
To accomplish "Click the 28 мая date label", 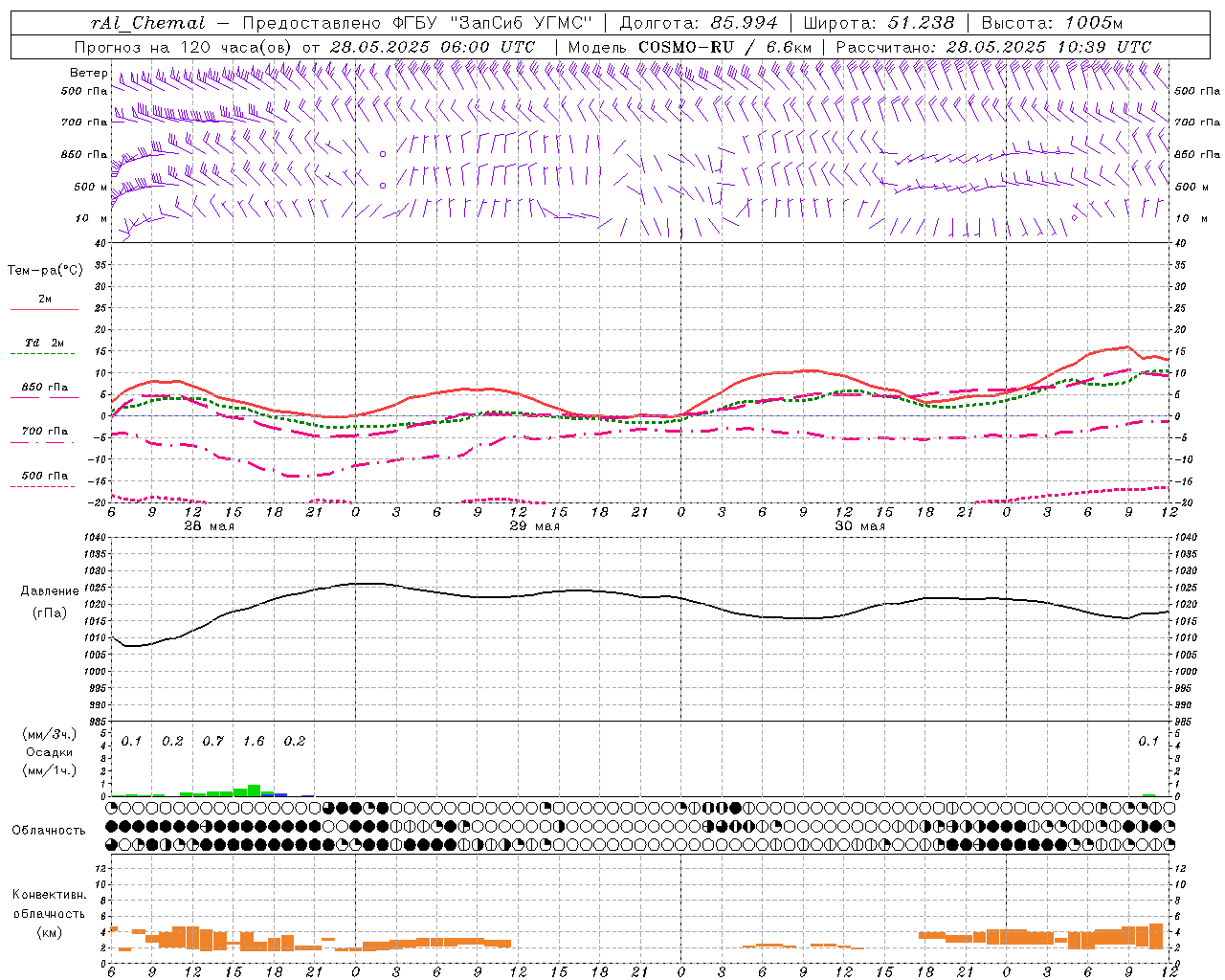I will click(209, 526).
